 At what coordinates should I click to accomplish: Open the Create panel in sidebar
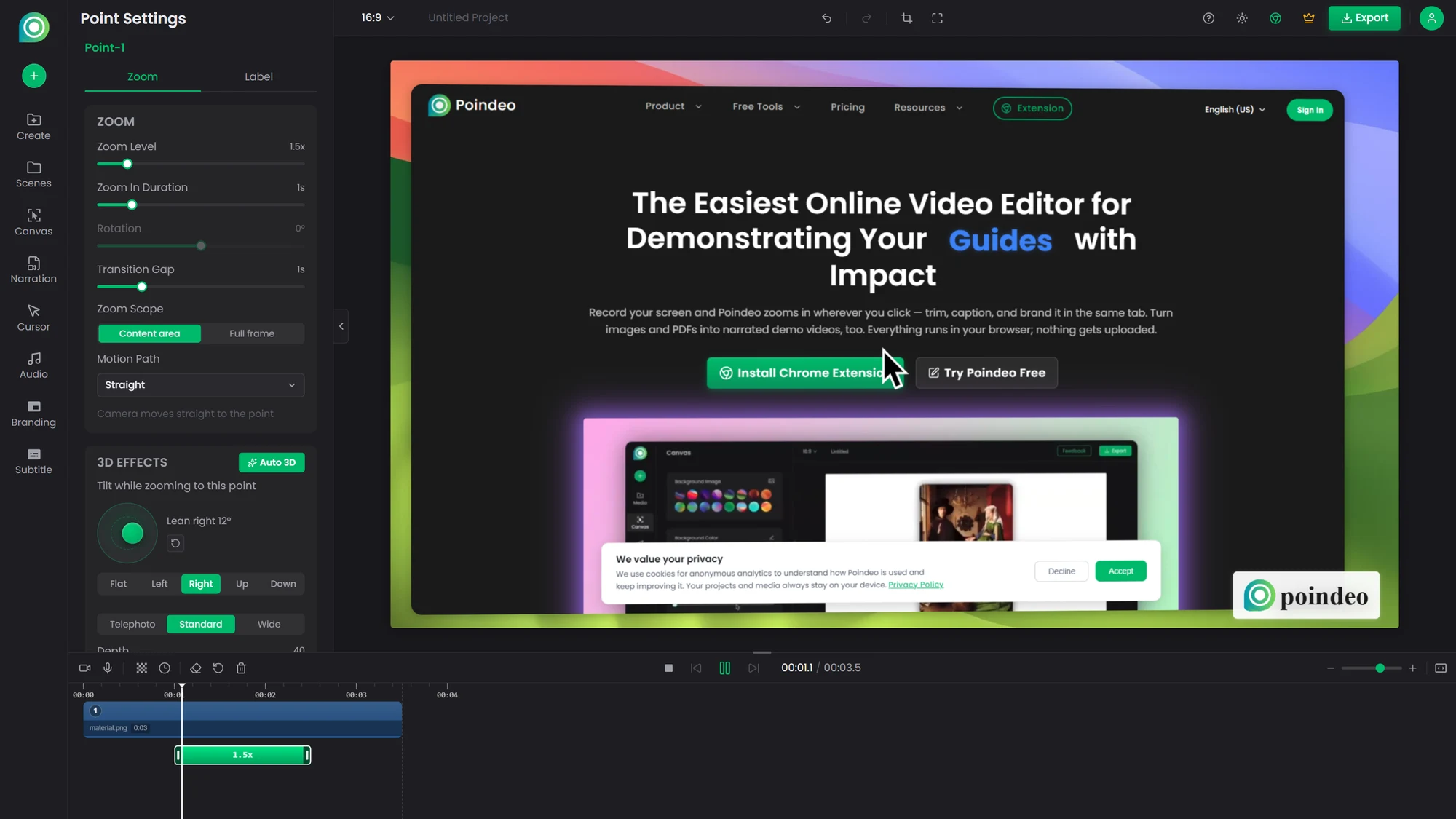[33, 127]
